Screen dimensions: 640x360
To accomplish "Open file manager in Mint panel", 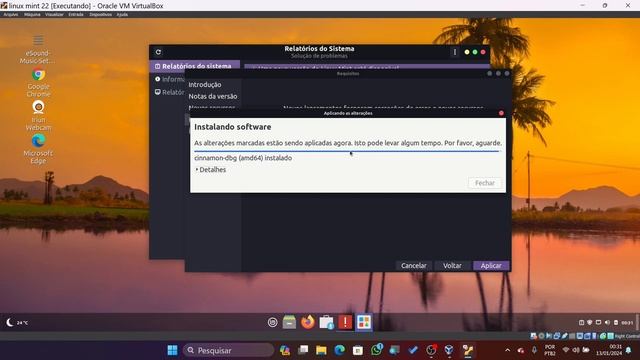I will tap(289, 322).
